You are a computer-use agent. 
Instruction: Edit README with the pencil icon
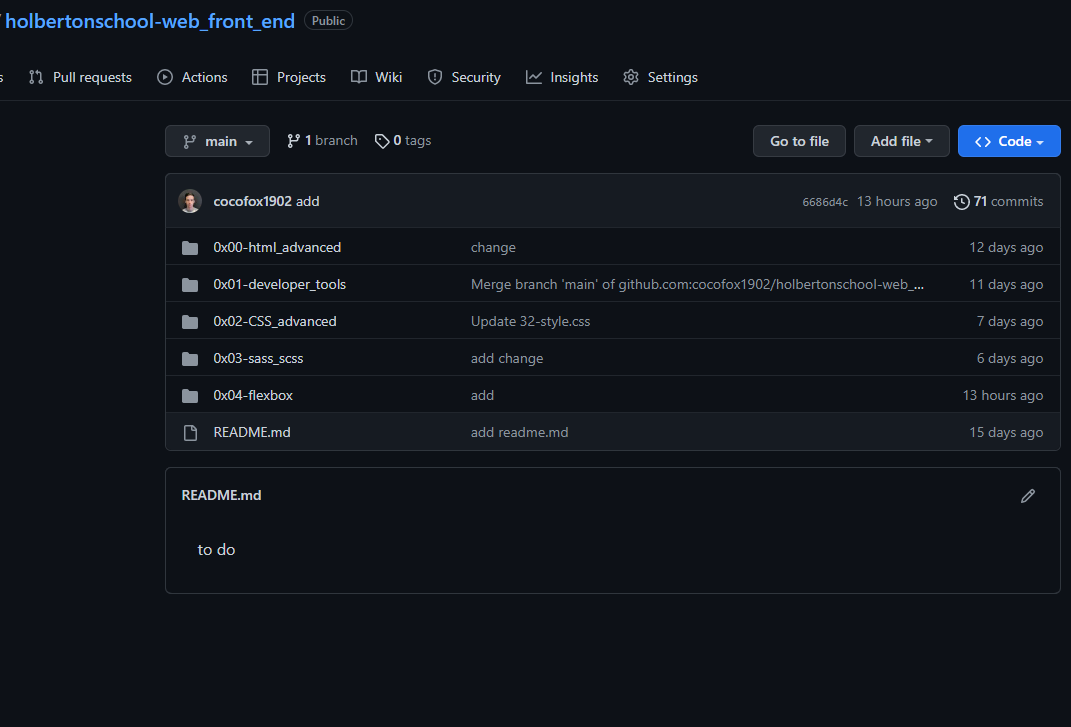pos(1027,495)
